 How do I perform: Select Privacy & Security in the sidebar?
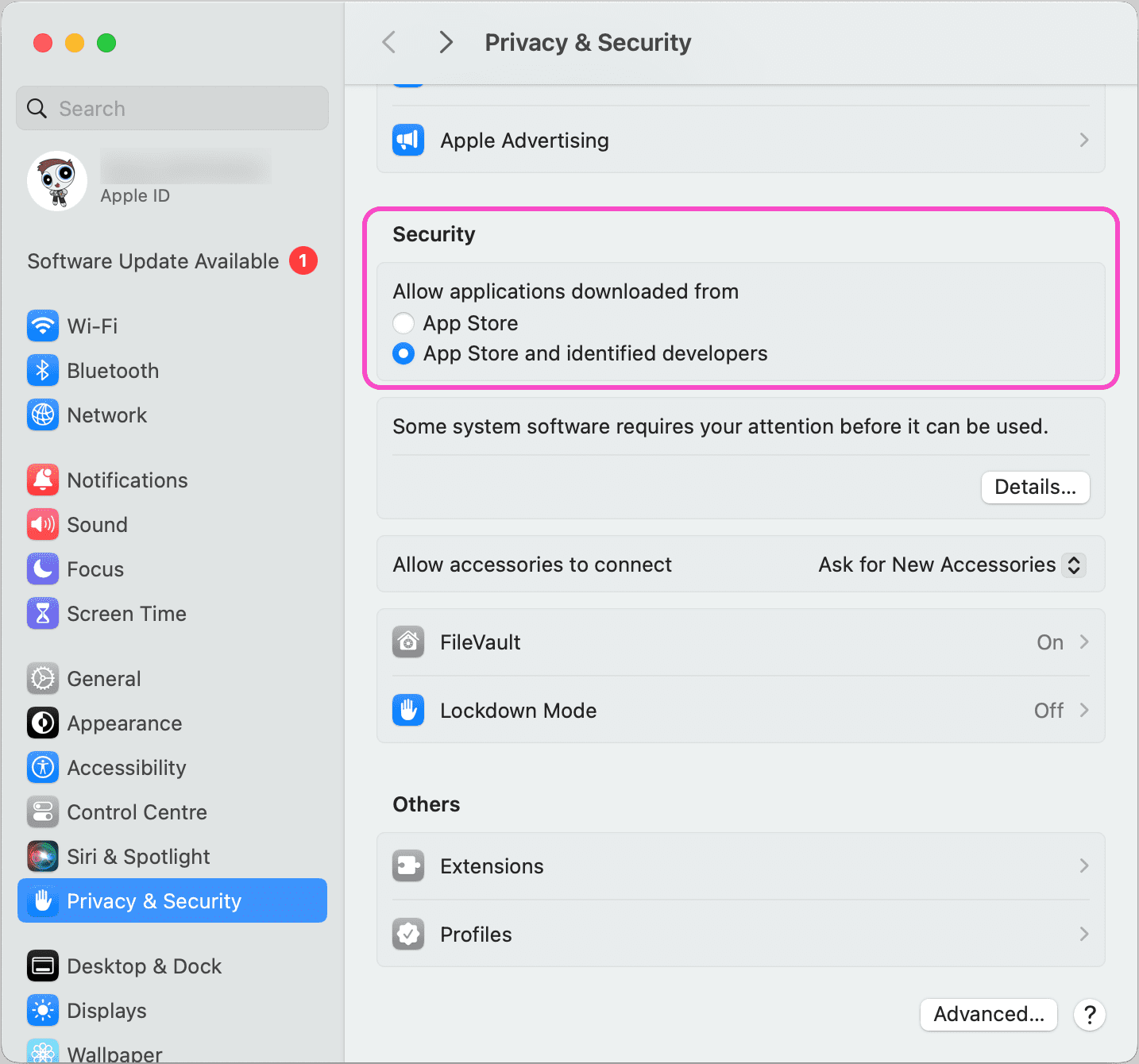click(x=155, y=900)
